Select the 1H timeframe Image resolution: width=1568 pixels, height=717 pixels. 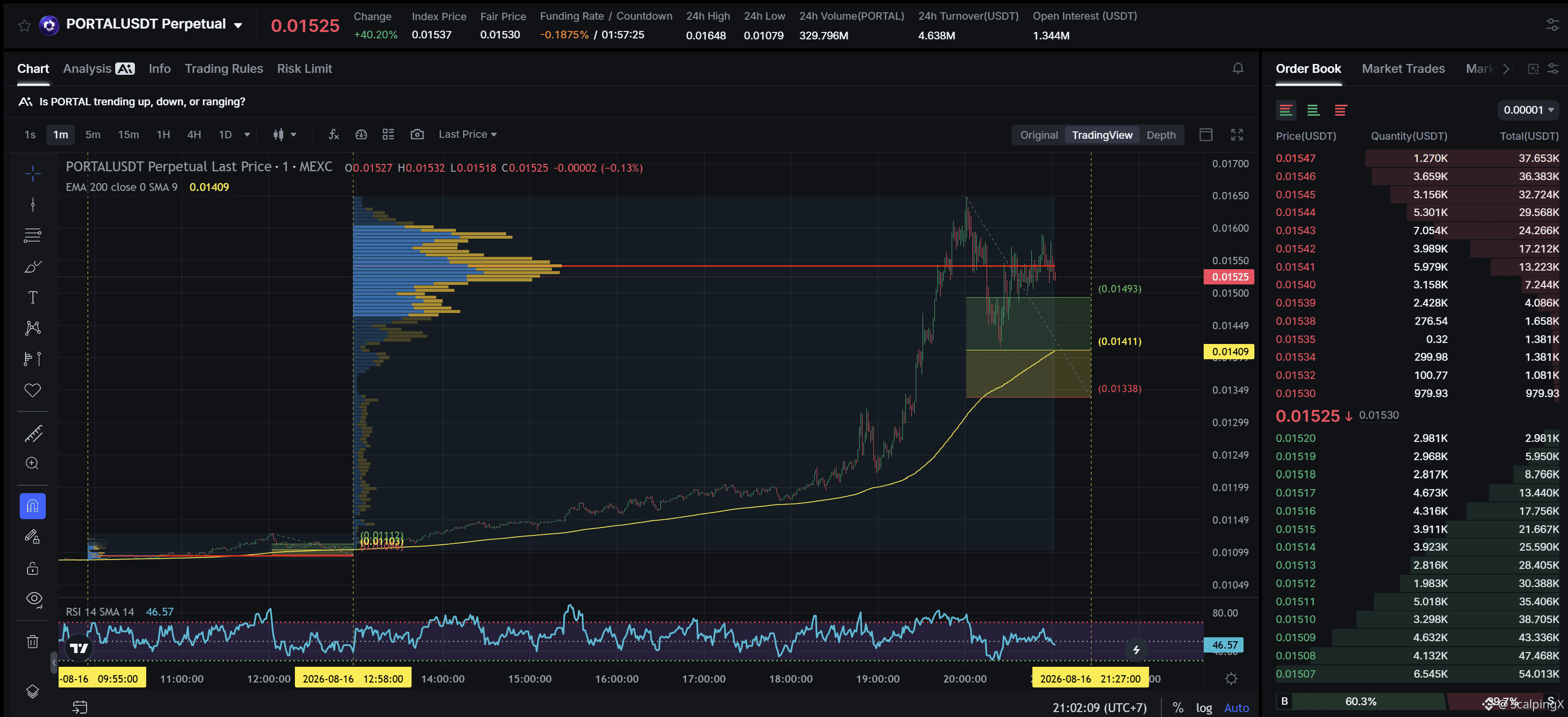pos(163,134)
